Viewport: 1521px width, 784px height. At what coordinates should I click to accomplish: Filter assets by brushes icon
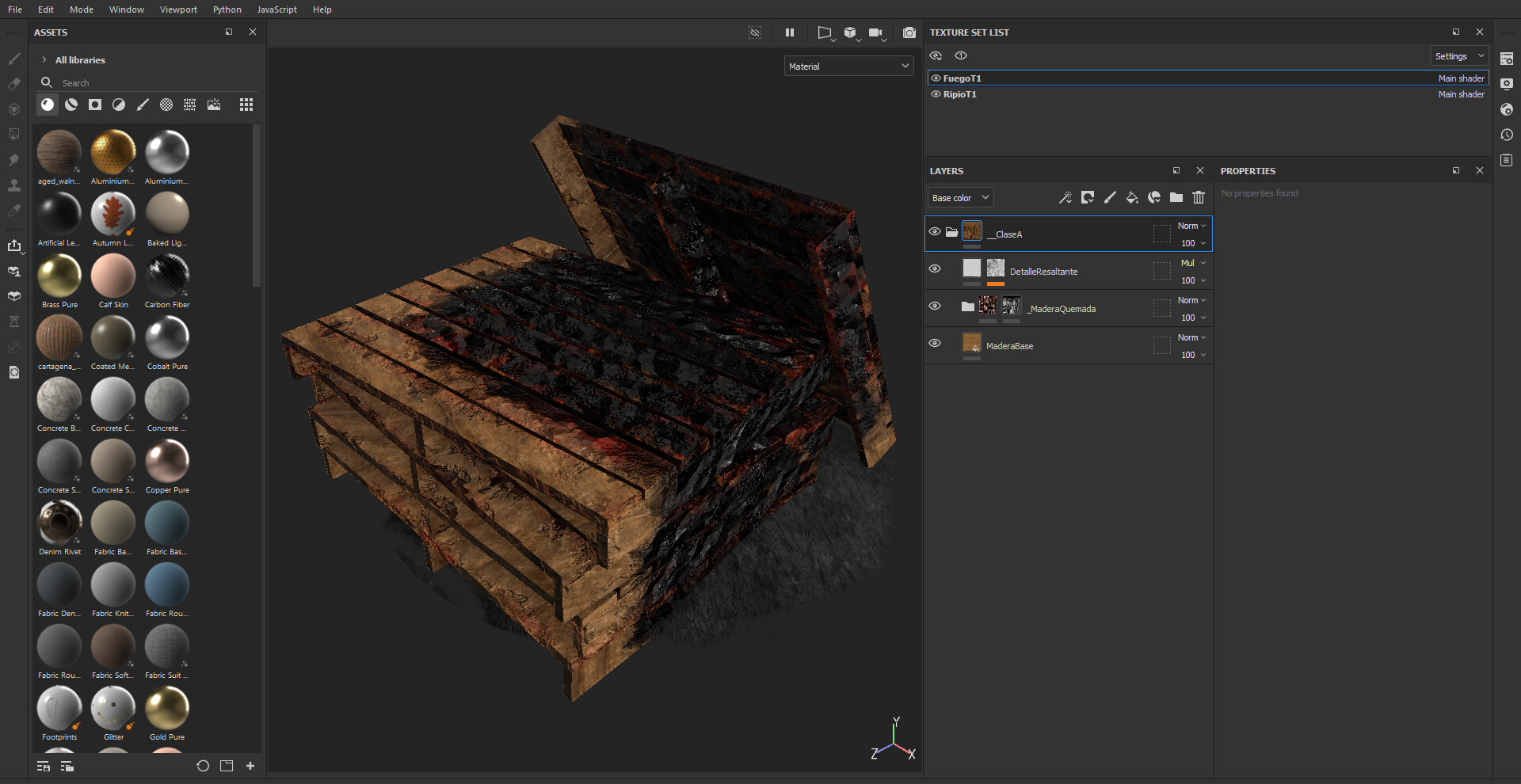(x=143, y=105)
